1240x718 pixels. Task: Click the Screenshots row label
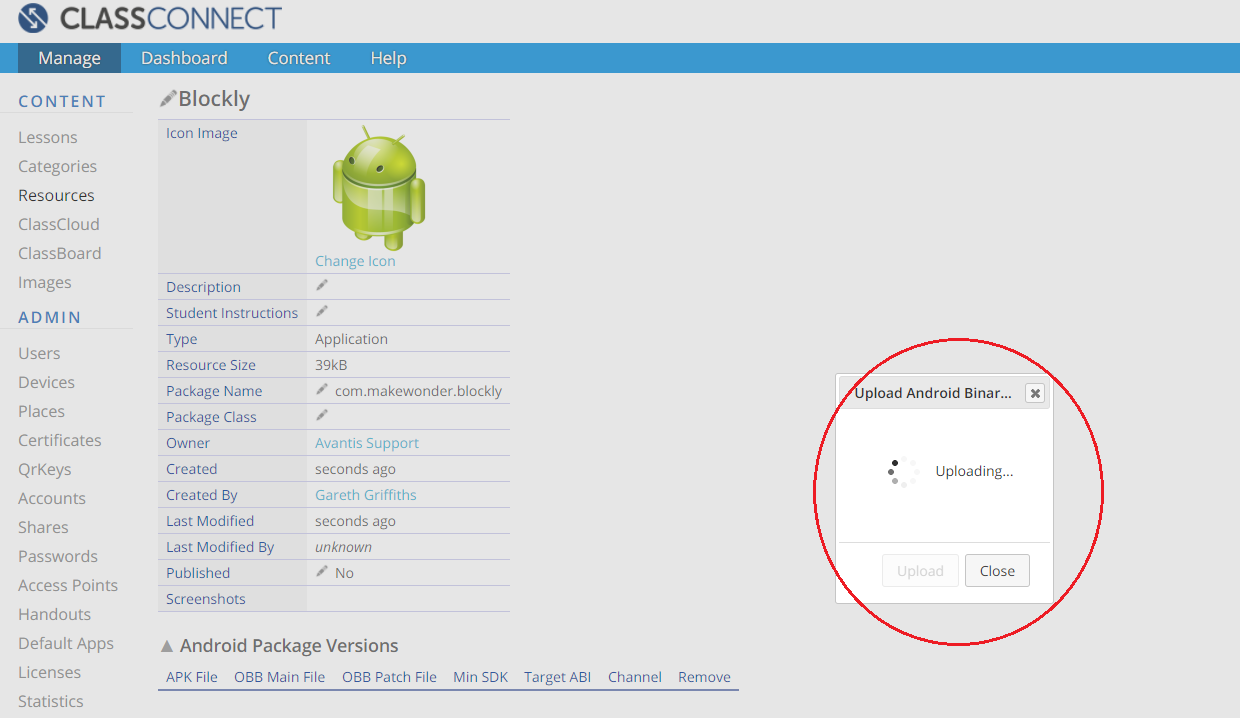coord(206,599)
